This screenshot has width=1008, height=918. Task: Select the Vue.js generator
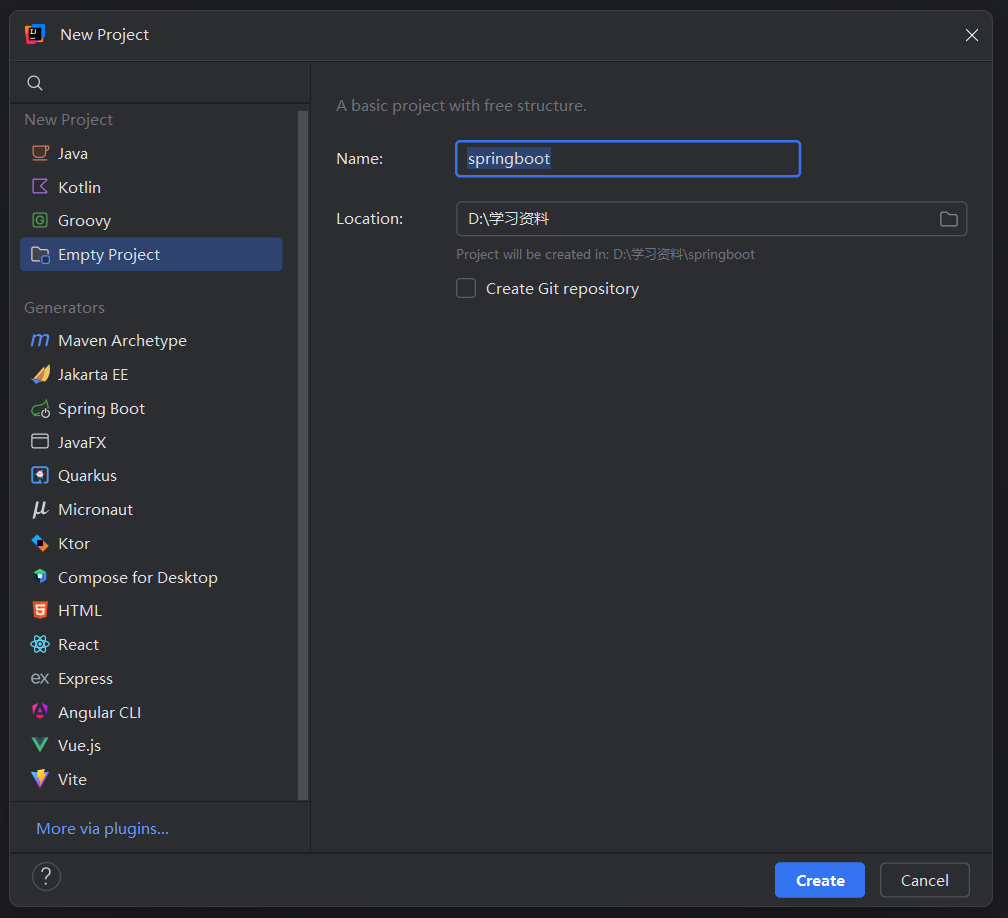pos(151,746)
